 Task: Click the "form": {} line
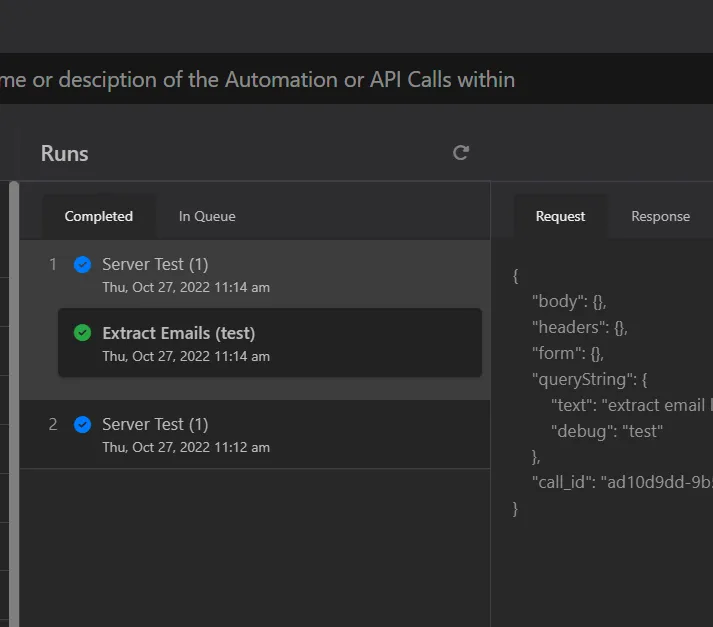(567, 353)
